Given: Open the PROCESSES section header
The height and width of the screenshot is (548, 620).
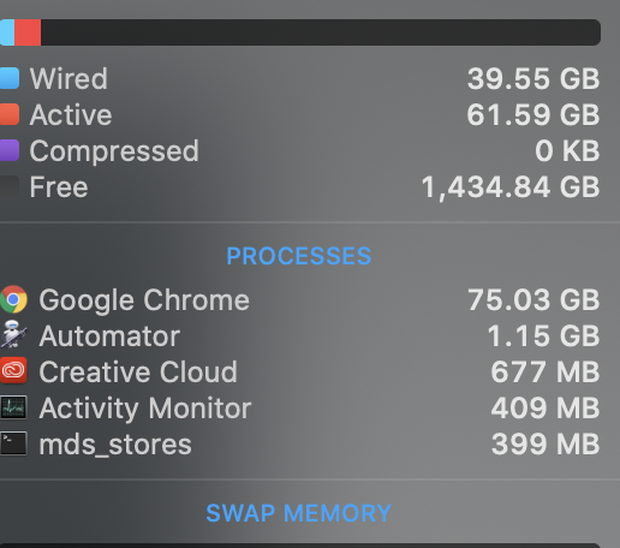Looking at the screenshot, I should (298, 256).
